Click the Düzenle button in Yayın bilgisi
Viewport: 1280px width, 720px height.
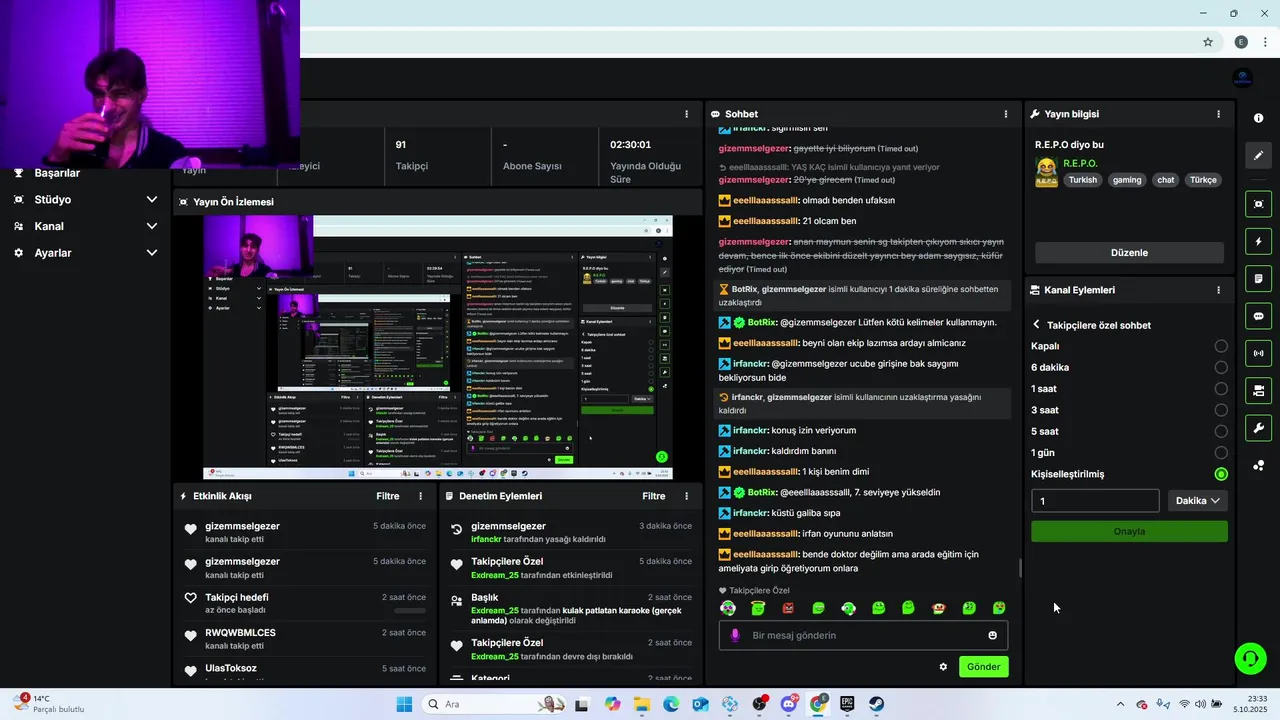tap(1129, 253)
